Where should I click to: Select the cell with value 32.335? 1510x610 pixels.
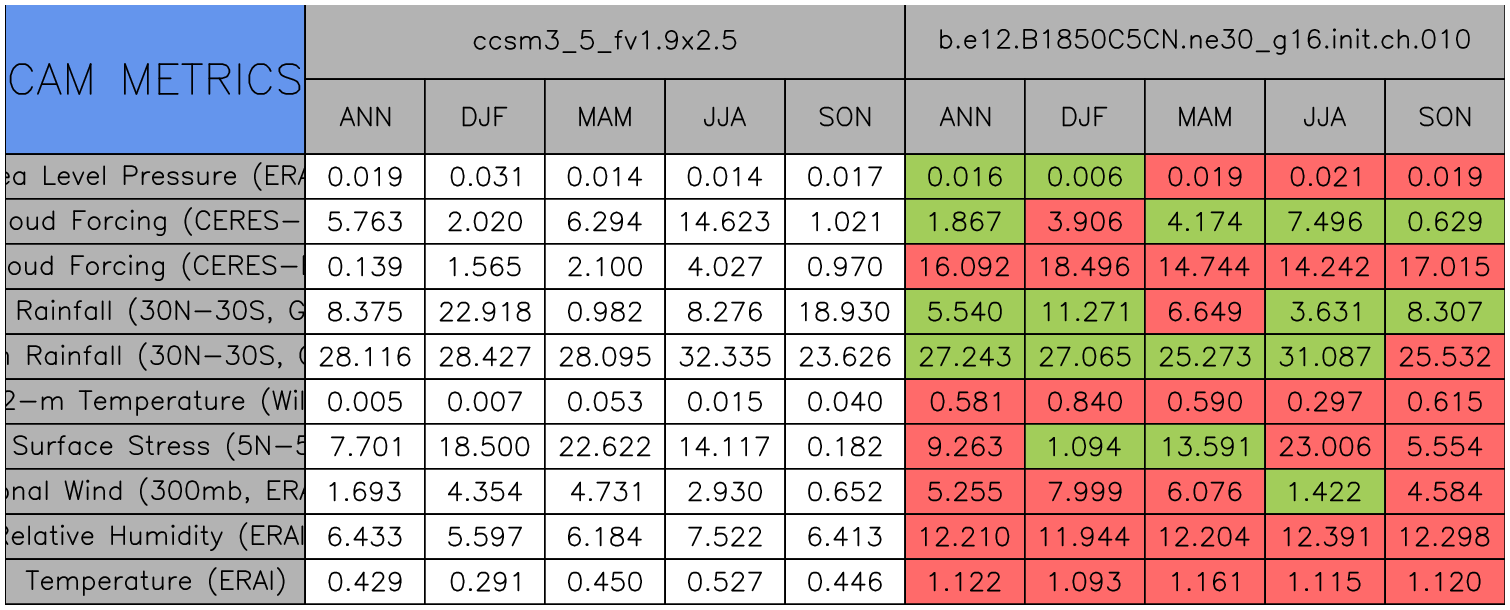click(725, 357)
